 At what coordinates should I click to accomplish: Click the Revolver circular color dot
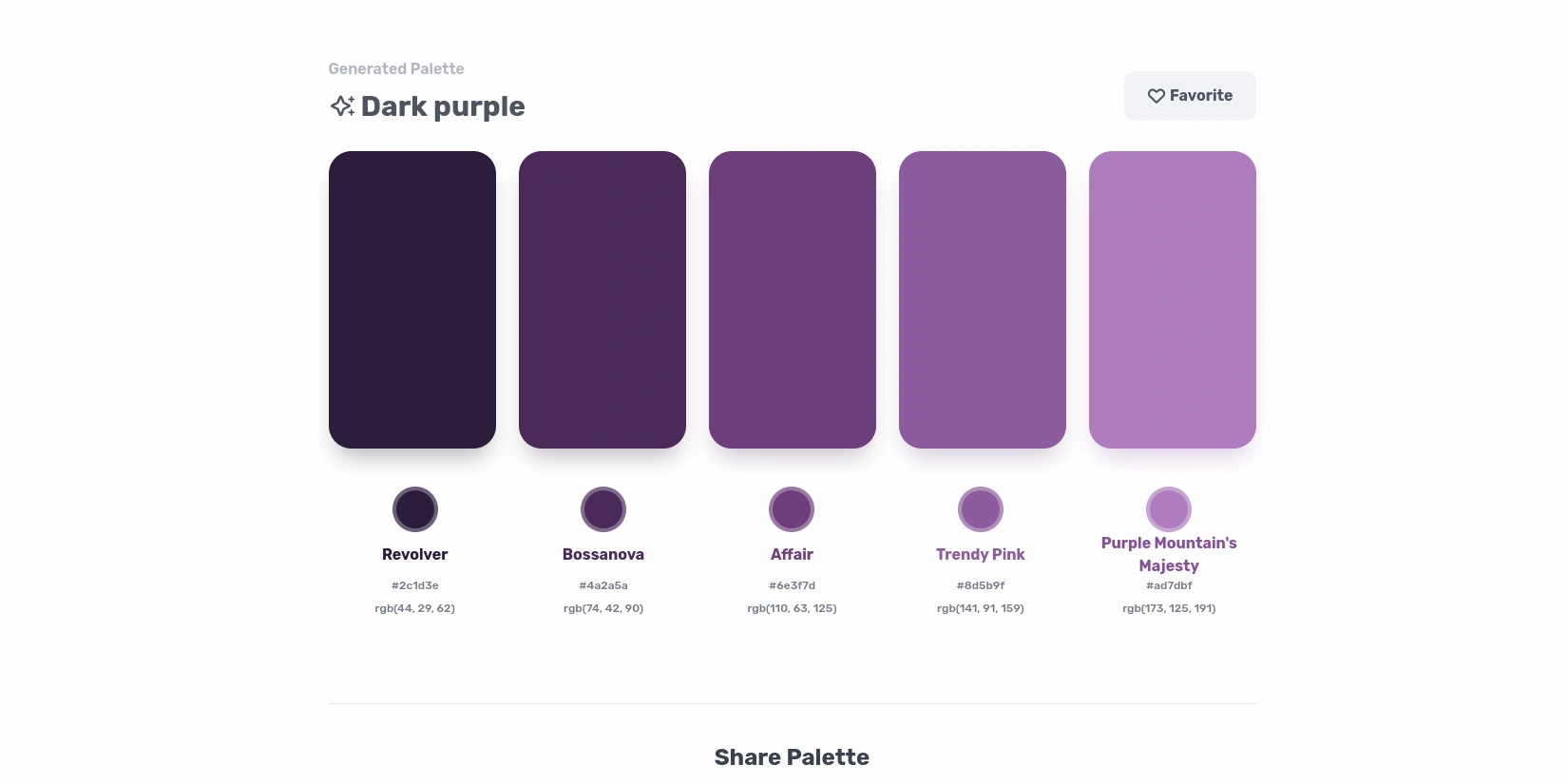tap(415, 509)
